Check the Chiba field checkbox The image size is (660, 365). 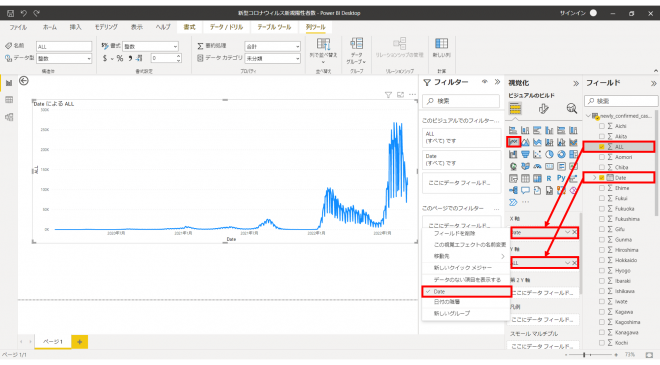click(x=602, y=167)
